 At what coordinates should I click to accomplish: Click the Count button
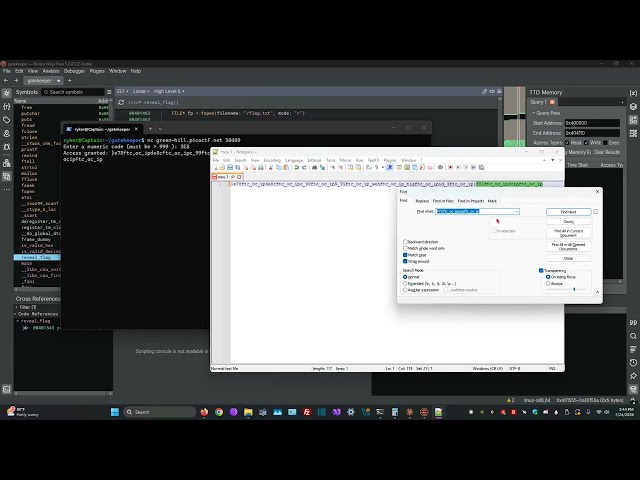(x=569, y=222)
